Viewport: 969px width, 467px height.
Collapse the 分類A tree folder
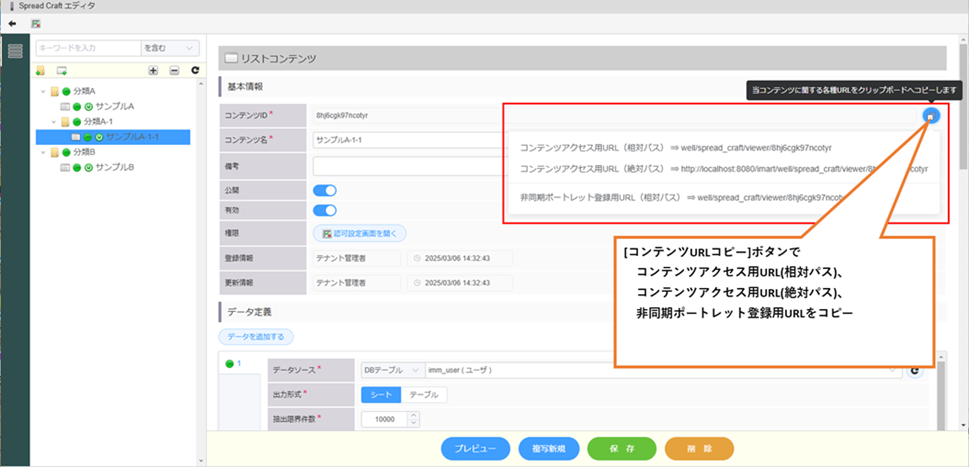pyautogui.click(x=43, y=91)
